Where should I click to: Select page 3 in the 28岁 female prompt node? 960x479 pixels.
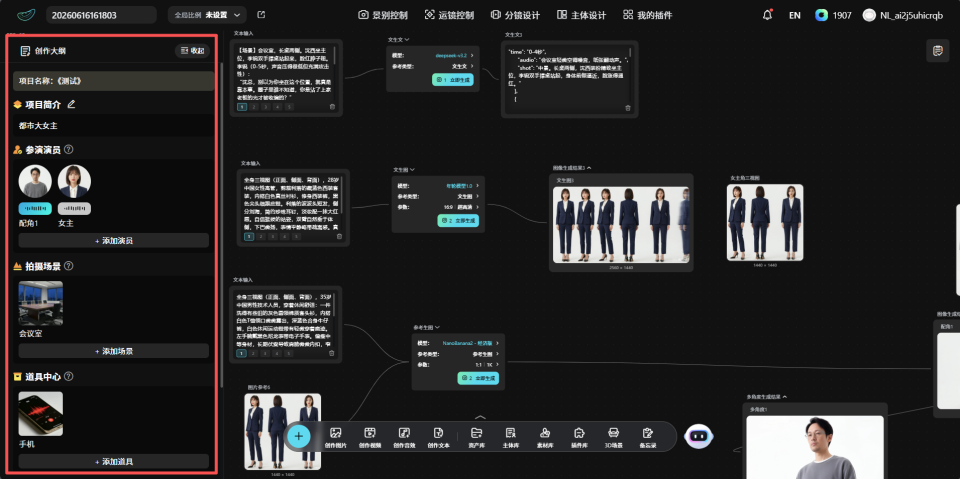[273, 236]
